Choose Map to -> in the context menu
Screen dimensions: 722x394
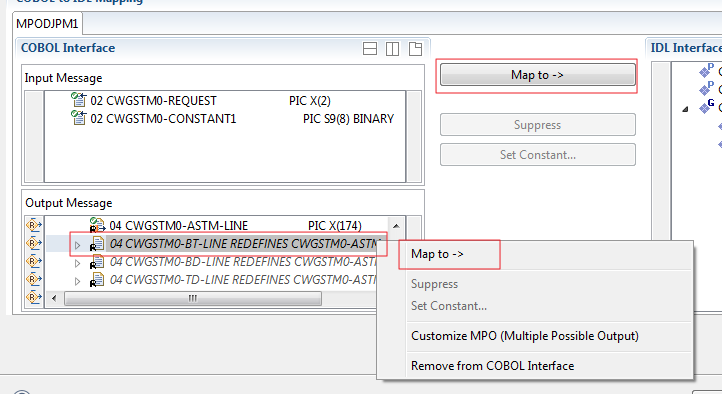pyautogui.click(x=437, y=254)
